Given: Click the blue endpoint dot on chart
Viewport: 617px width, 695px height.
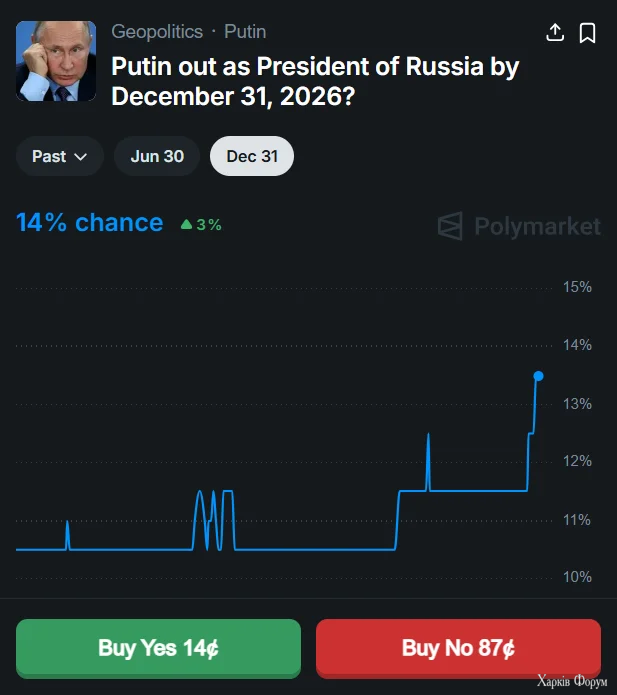Looking at the screenshot, I should click(538, 376).
